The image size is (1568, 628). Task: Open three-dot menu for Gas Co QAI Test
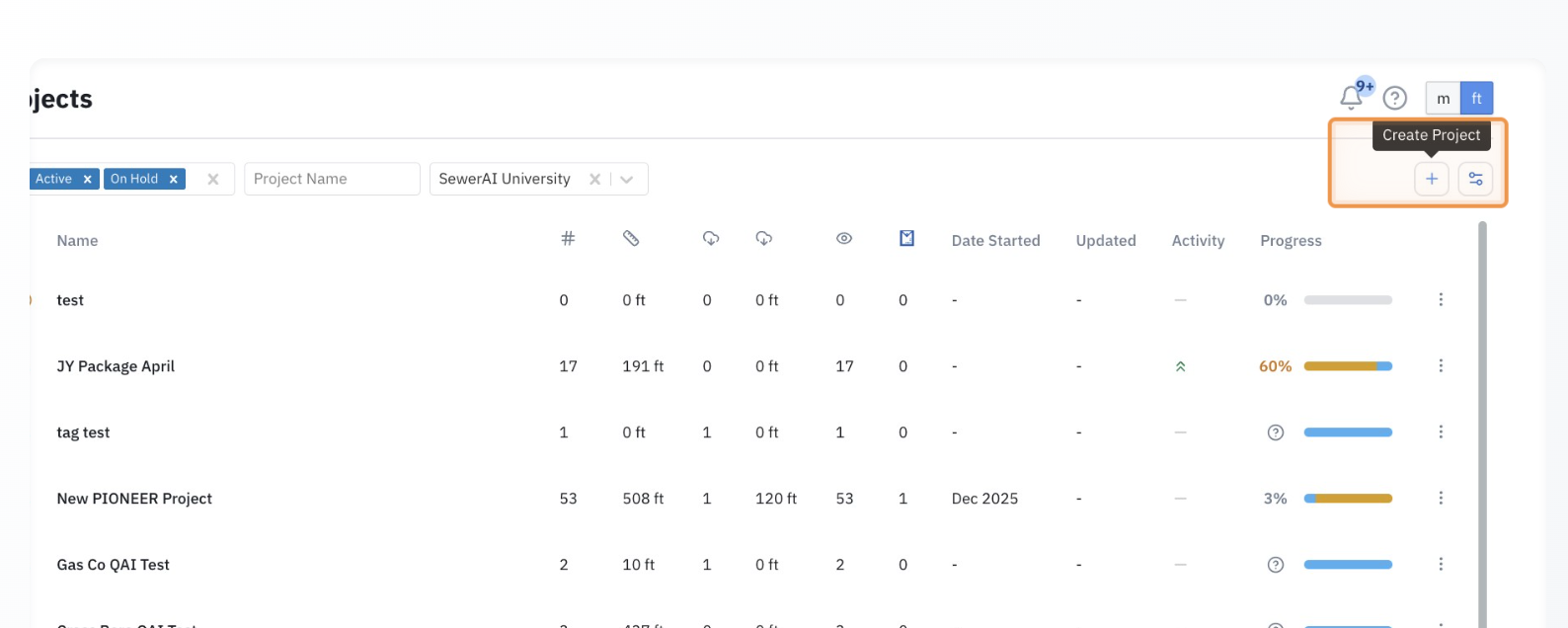(1441, 564)
